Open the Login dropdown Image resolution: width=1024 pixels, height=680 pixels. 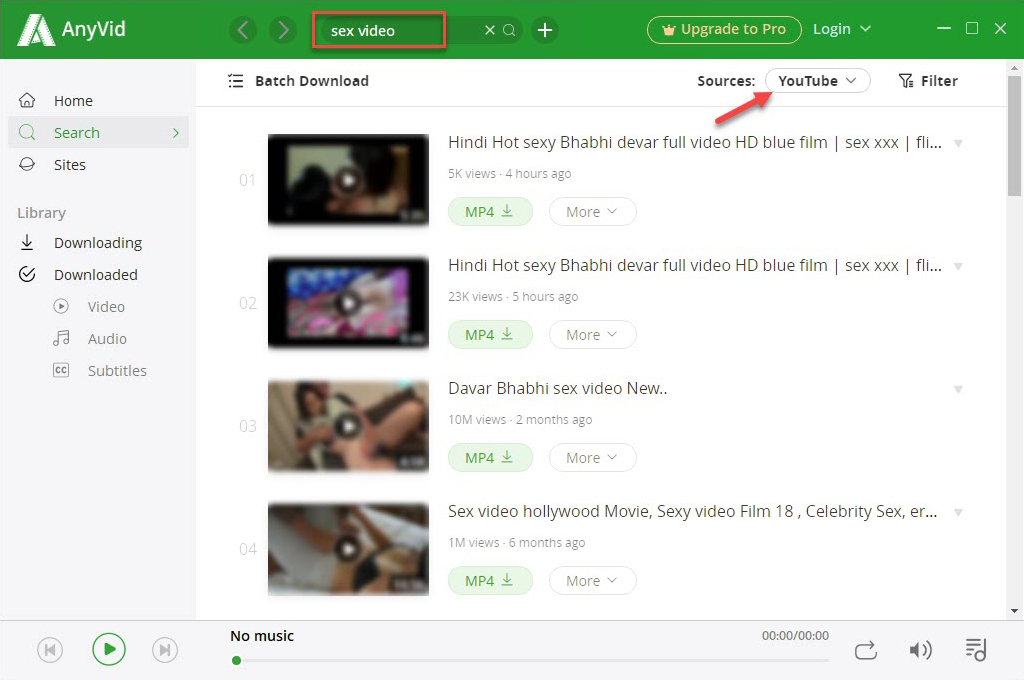842,29
